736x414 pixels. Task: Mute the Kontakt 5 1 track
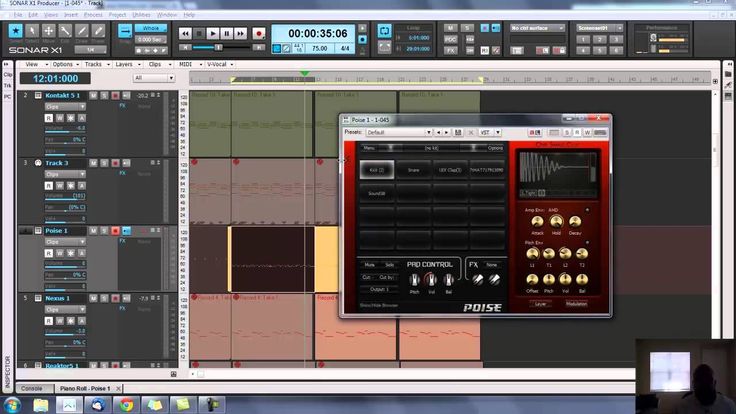click(x=93, y=96)
